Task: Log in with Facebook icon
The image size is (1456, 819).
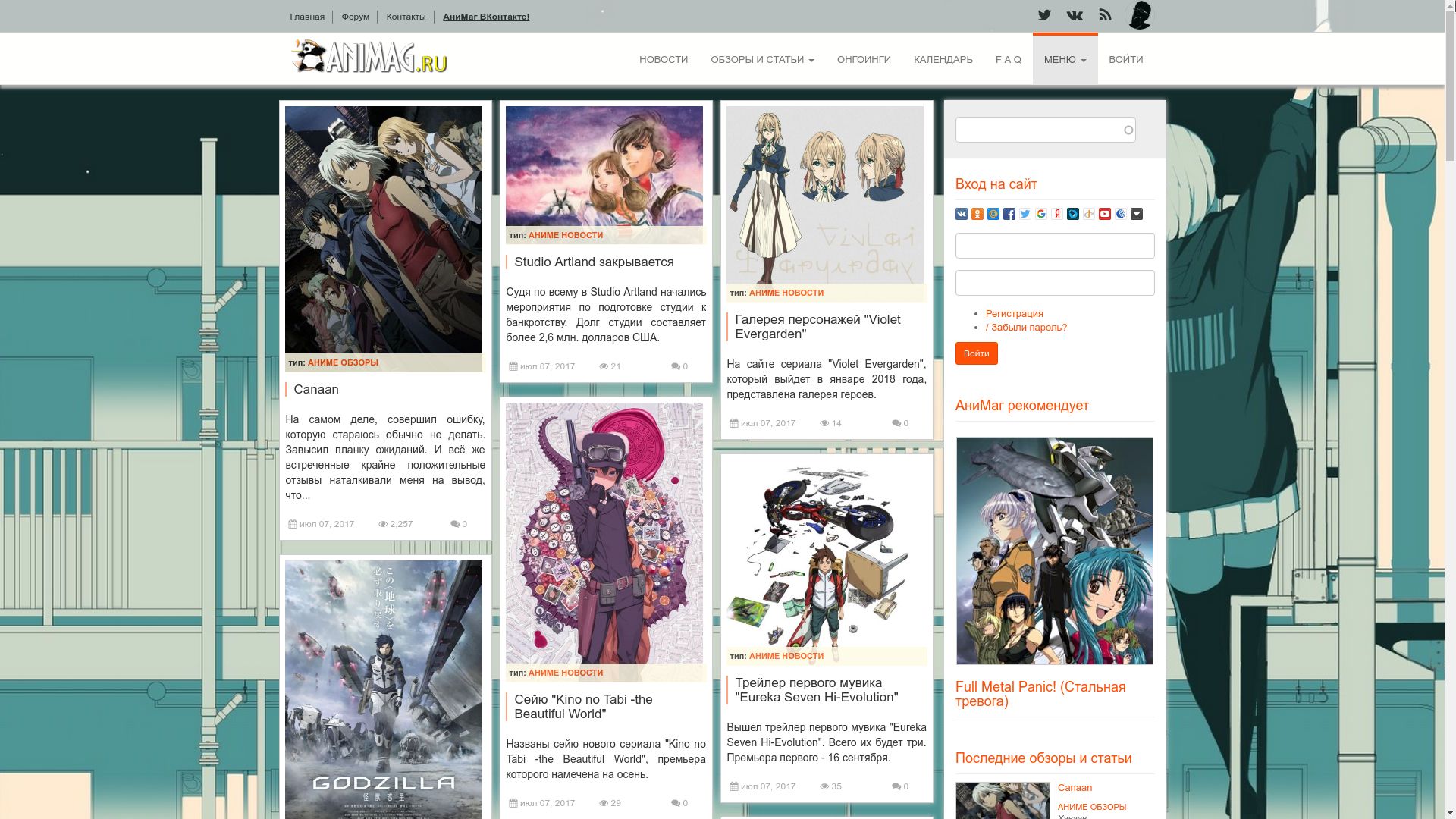Action: (x=1009, y=214)
